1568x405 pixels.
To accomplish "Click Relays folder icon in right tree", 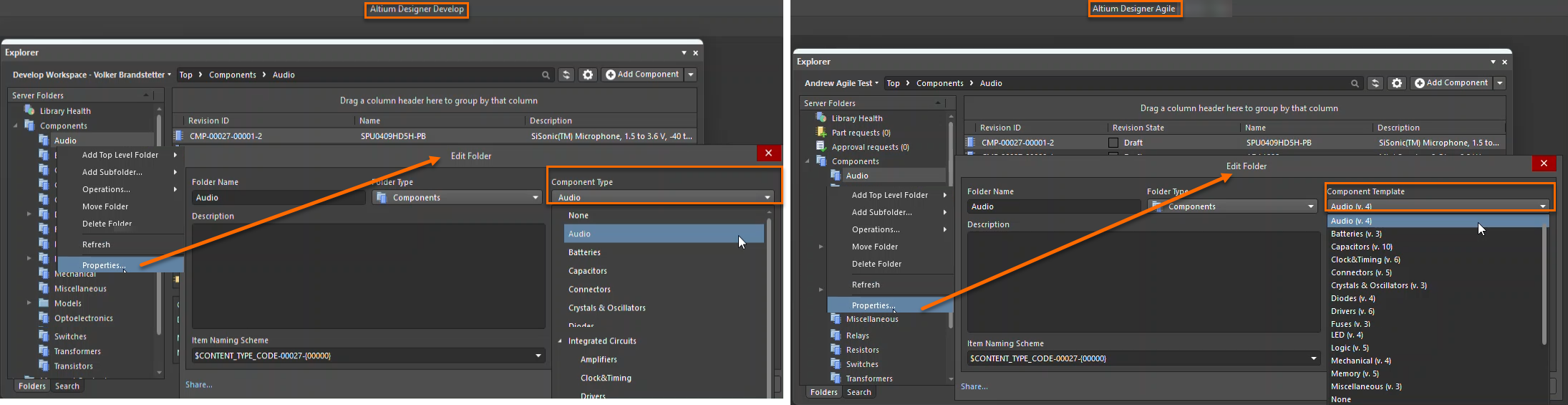I will pos(836,335).
